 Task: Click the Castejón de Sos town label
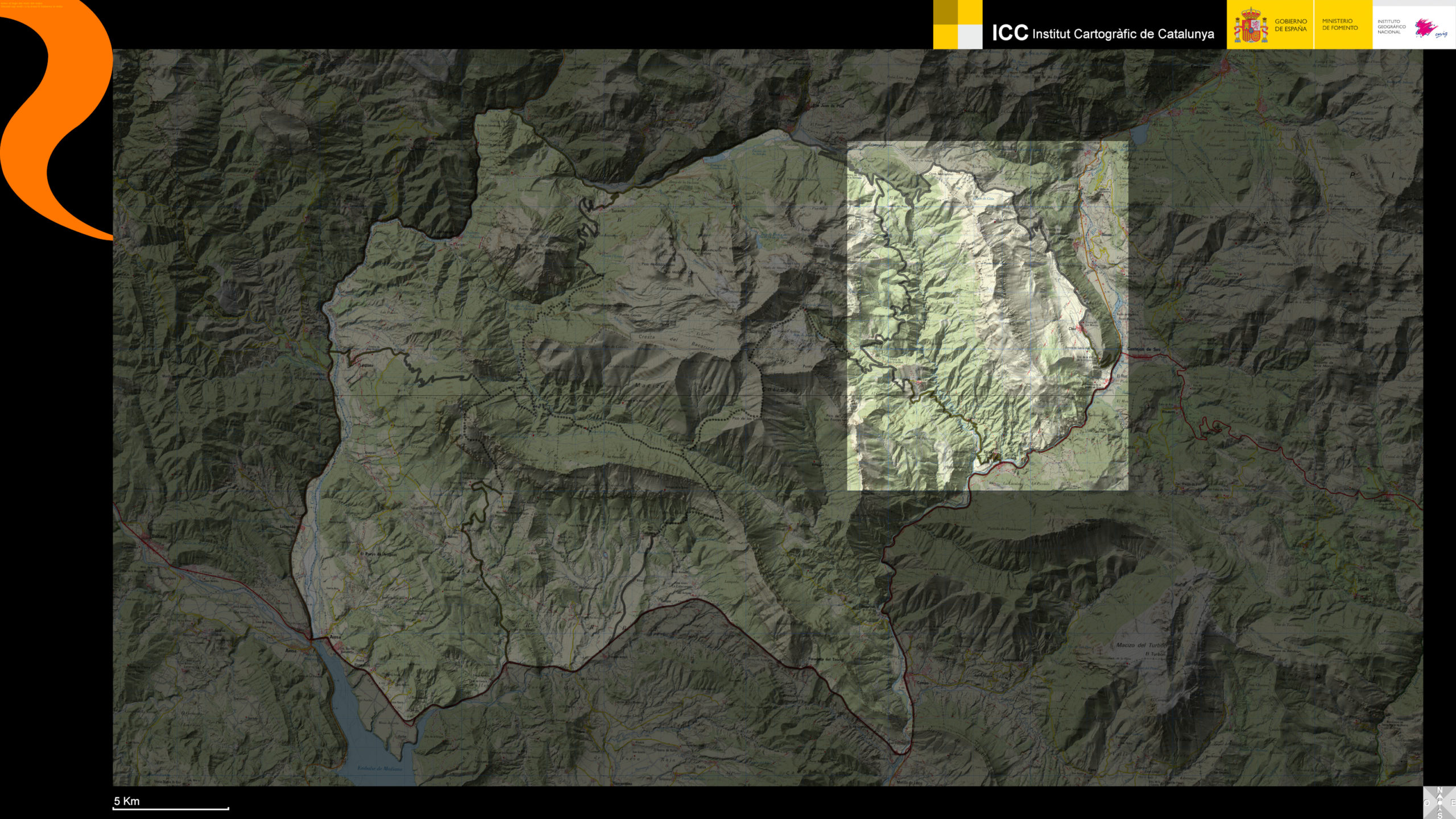point(1143,349)
